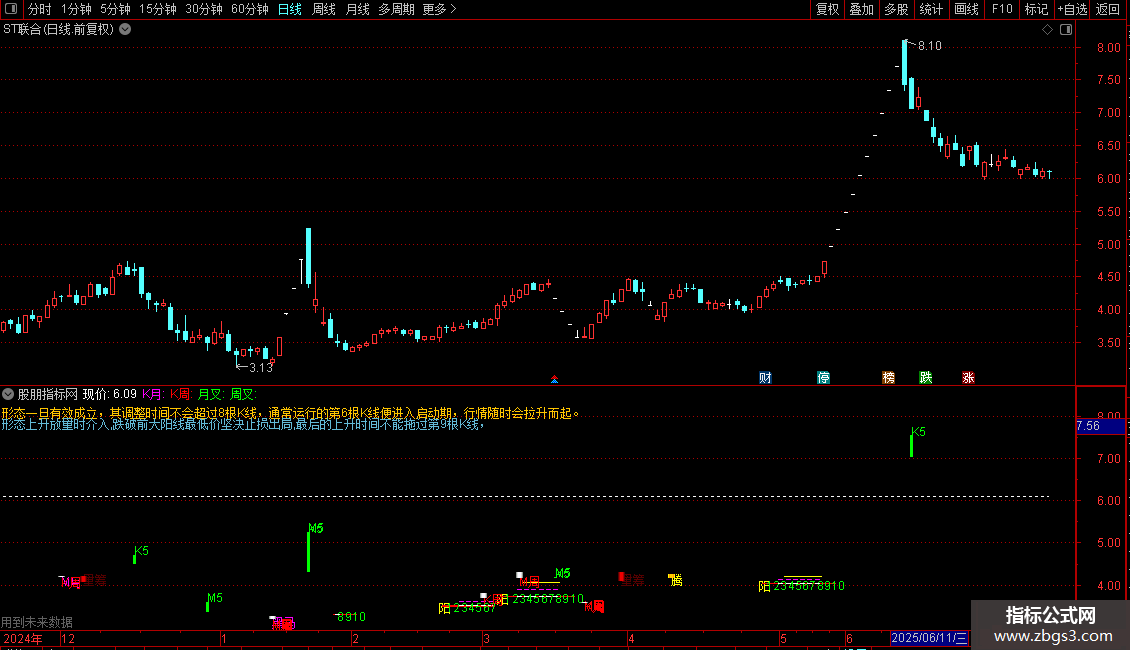The image size is (1130, 650).
Task: Click the 跌 event marker icon
Action: coord(926,378)
